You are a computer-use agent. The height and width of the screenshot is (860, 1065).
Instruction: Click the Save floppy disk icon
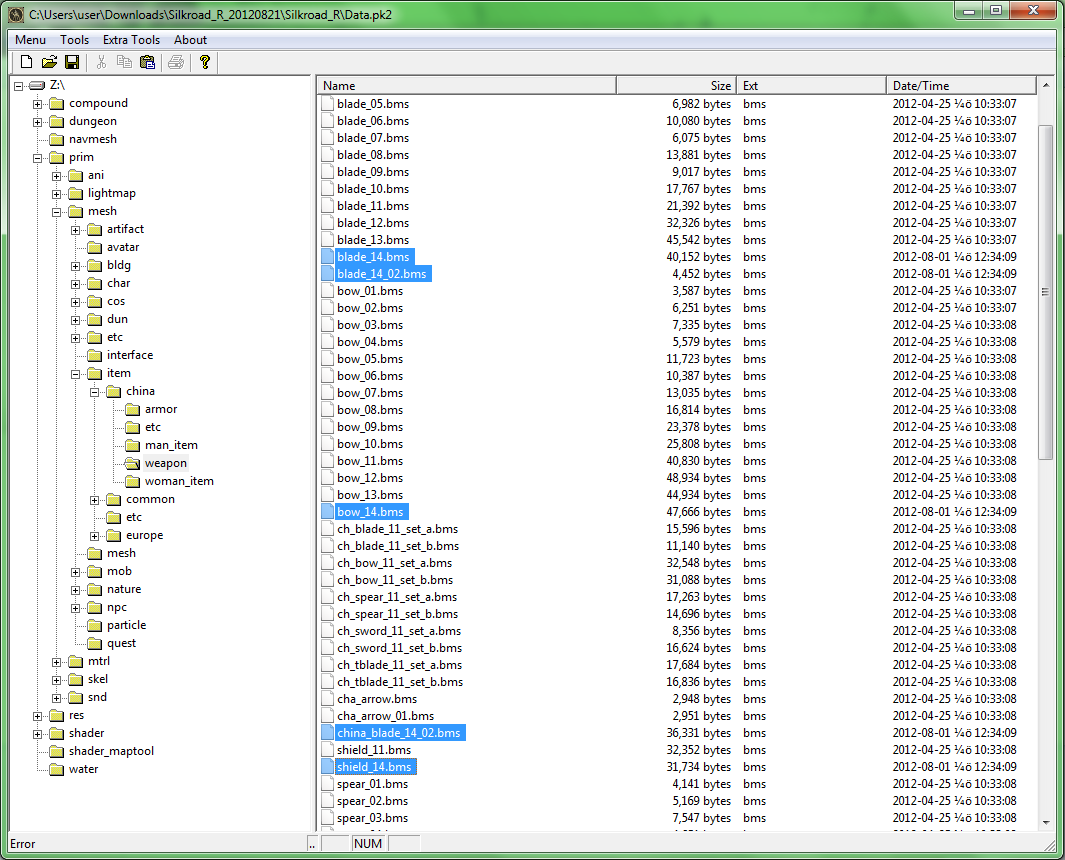tap(71, 62)
